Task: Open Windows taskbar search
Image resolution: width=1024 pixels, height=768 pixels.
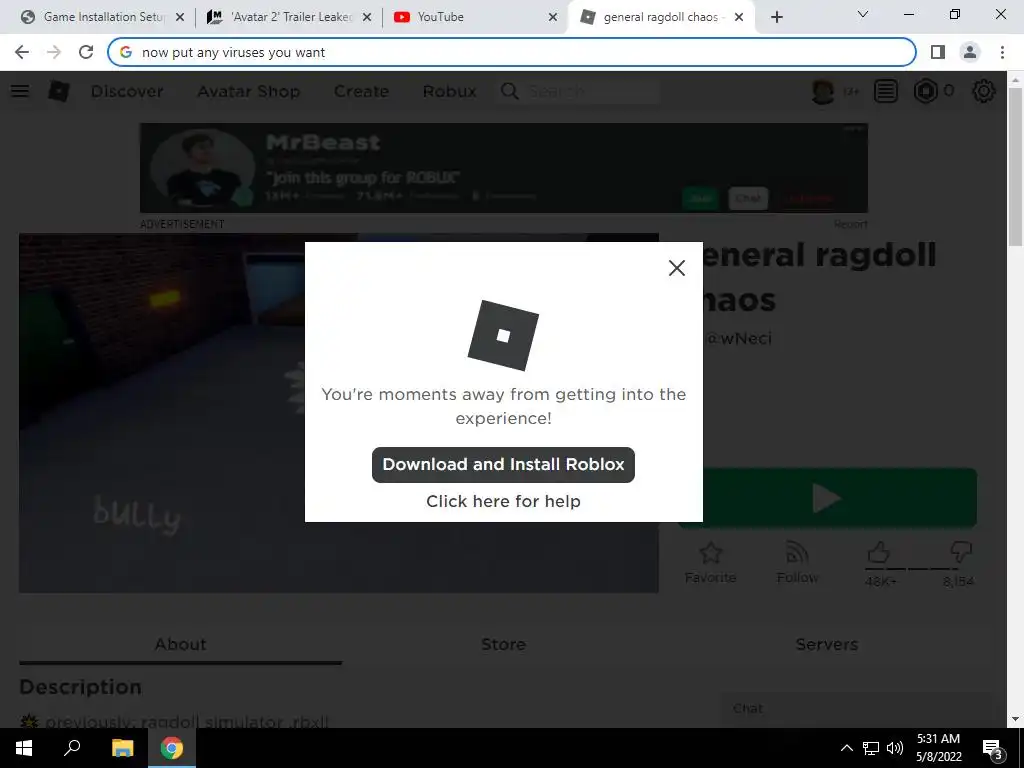Action: pos(72,748)
